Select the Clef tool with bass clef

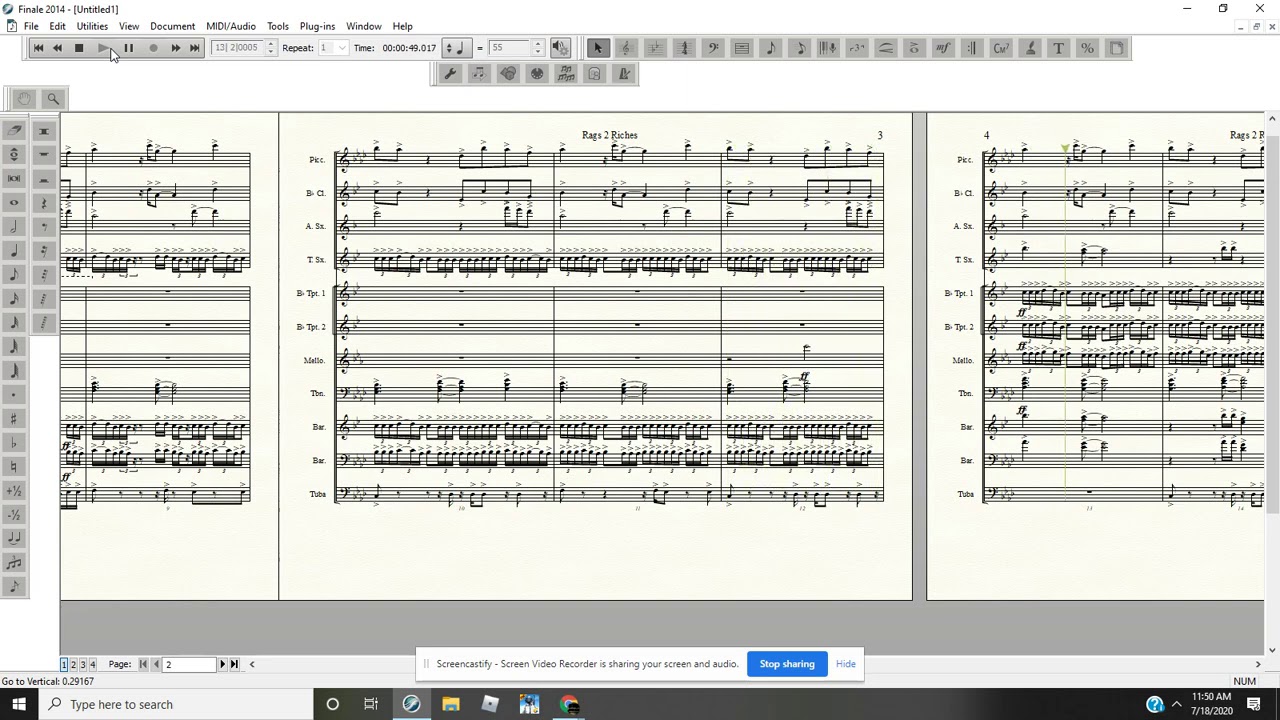click(x=713, y=48)
